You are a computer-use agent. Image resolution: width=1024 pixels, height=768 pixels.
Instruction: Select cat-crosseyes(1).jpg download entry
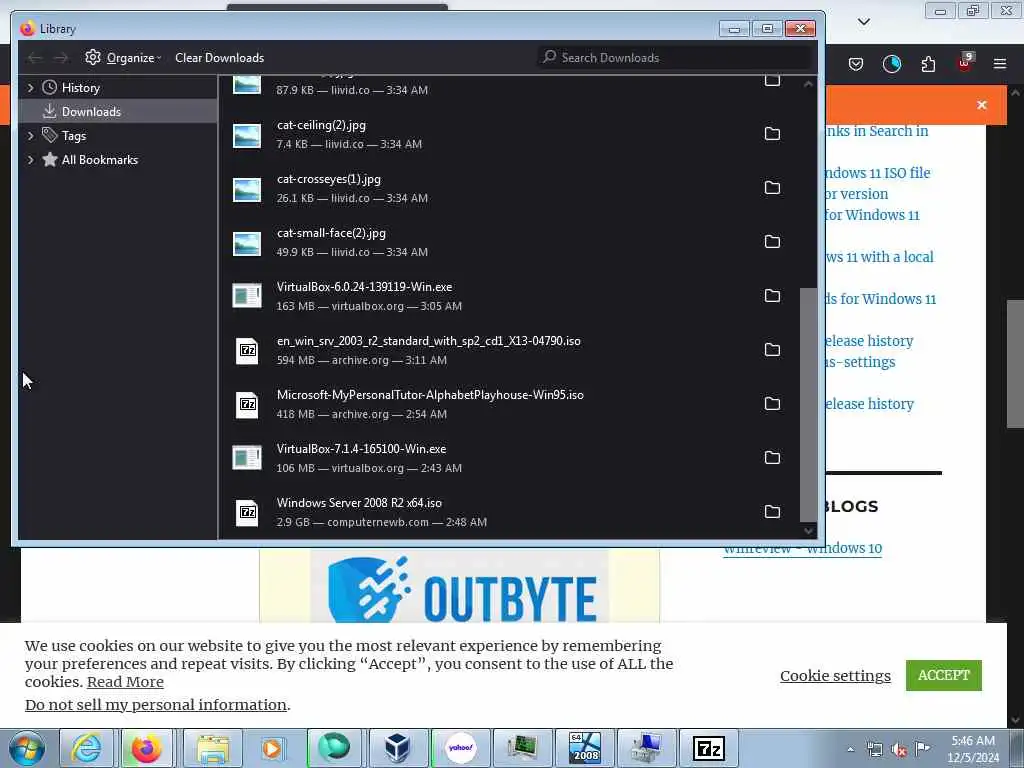tap(509, 188)
